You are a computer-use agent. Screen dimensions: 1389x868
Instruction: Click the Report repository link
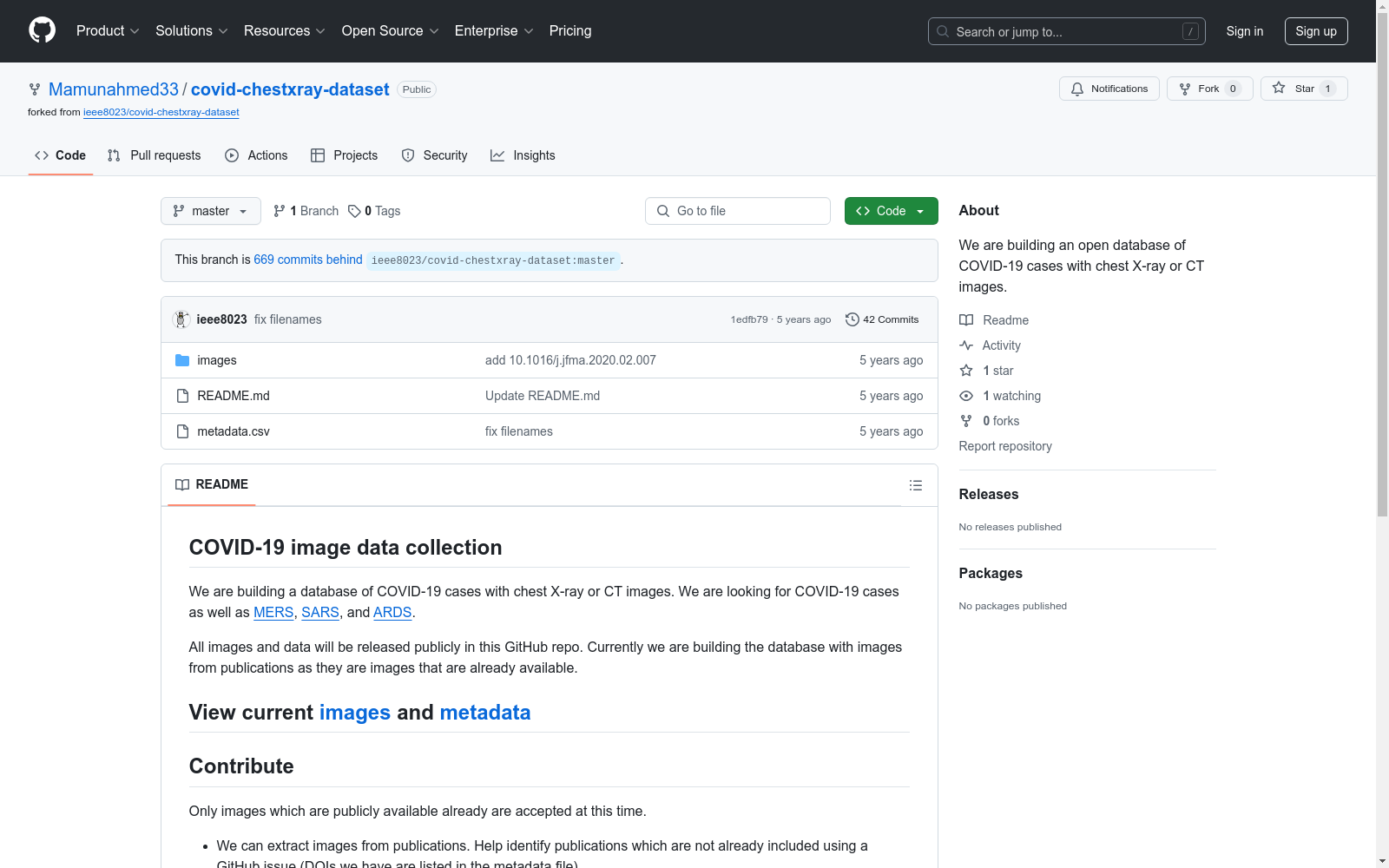tap(1005, 446)
